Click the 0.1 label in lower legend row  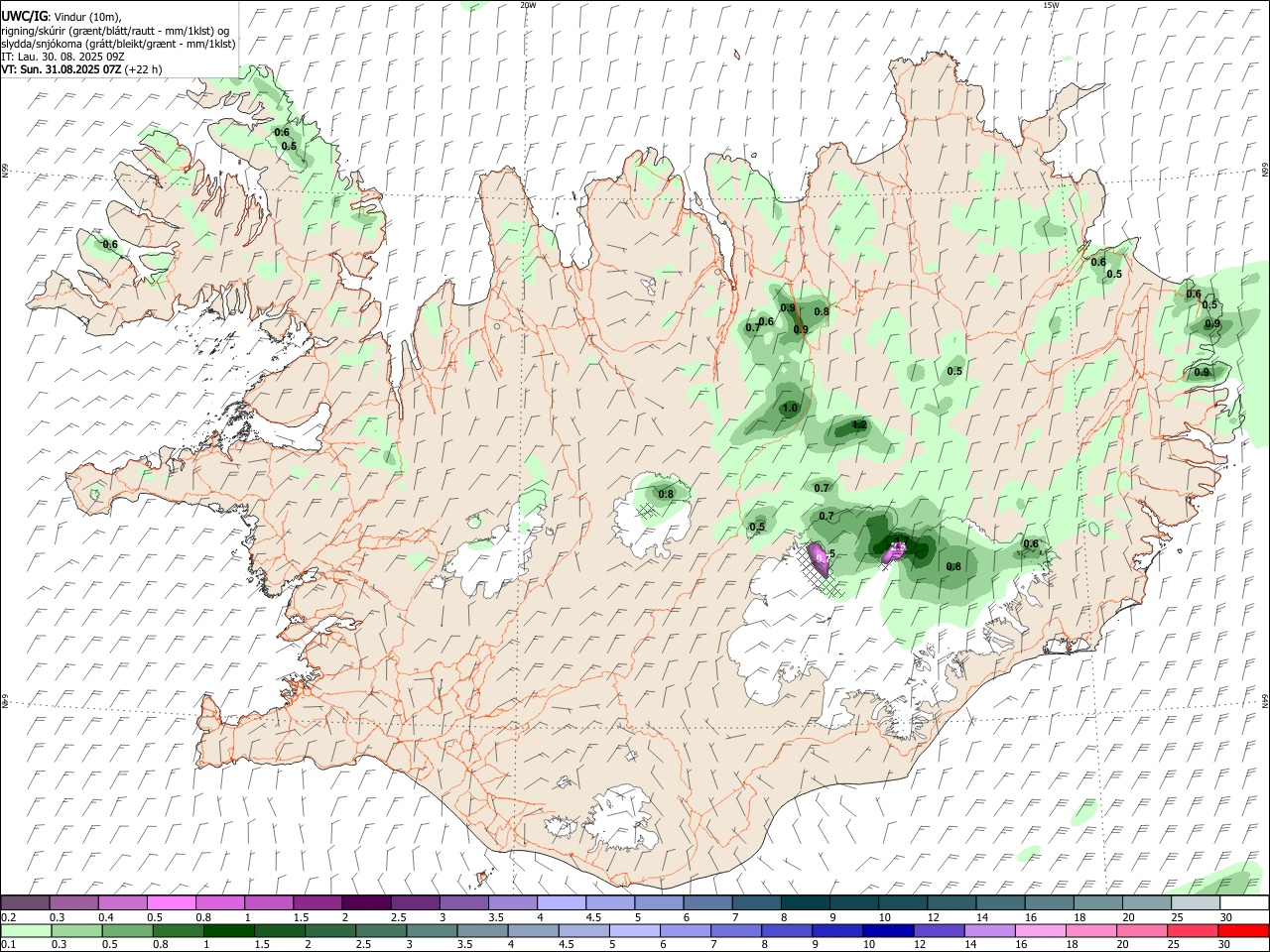click(x=7, y=945)
